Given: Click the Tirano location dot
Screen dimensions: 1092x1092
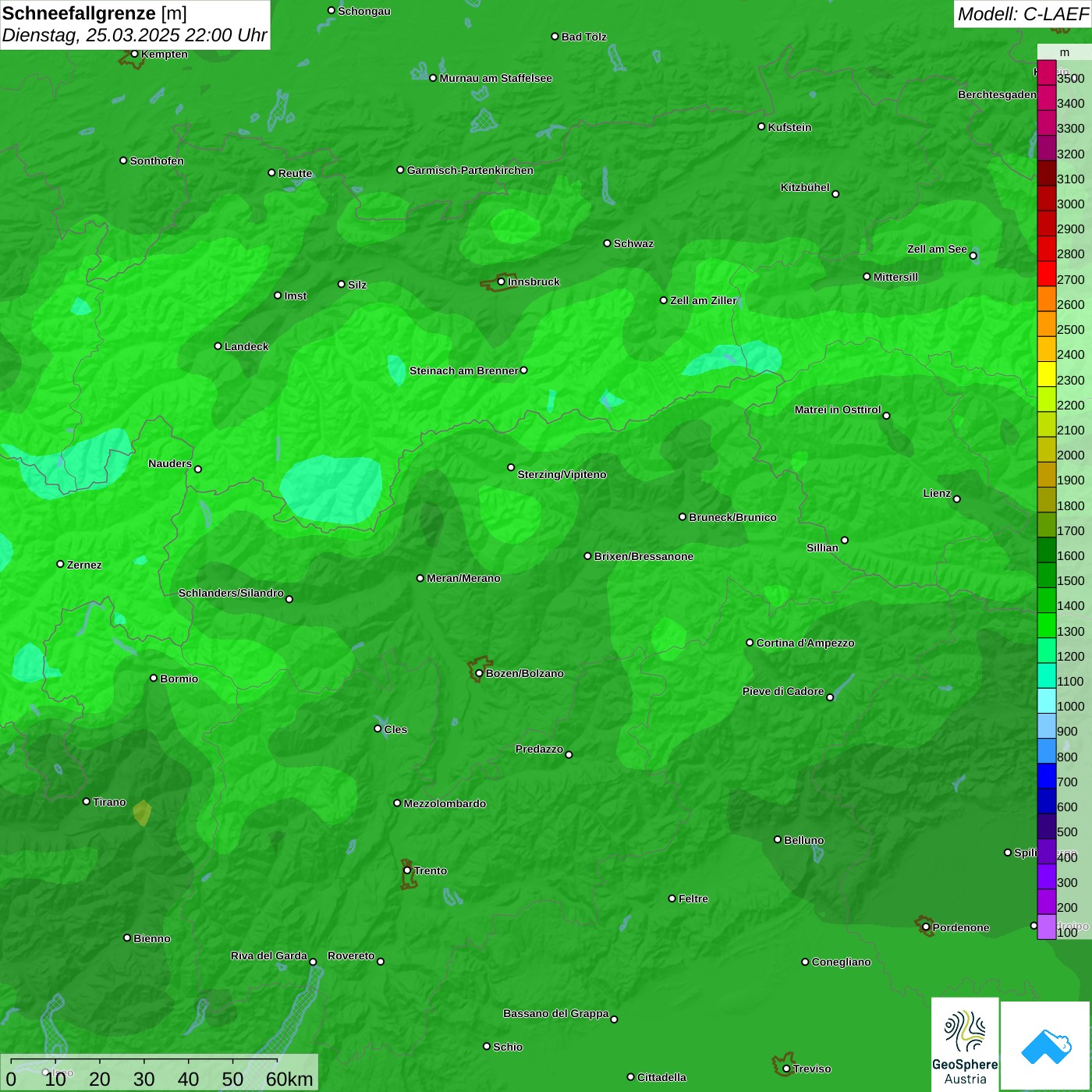Looking at the screenshot, I should [87, 801].
